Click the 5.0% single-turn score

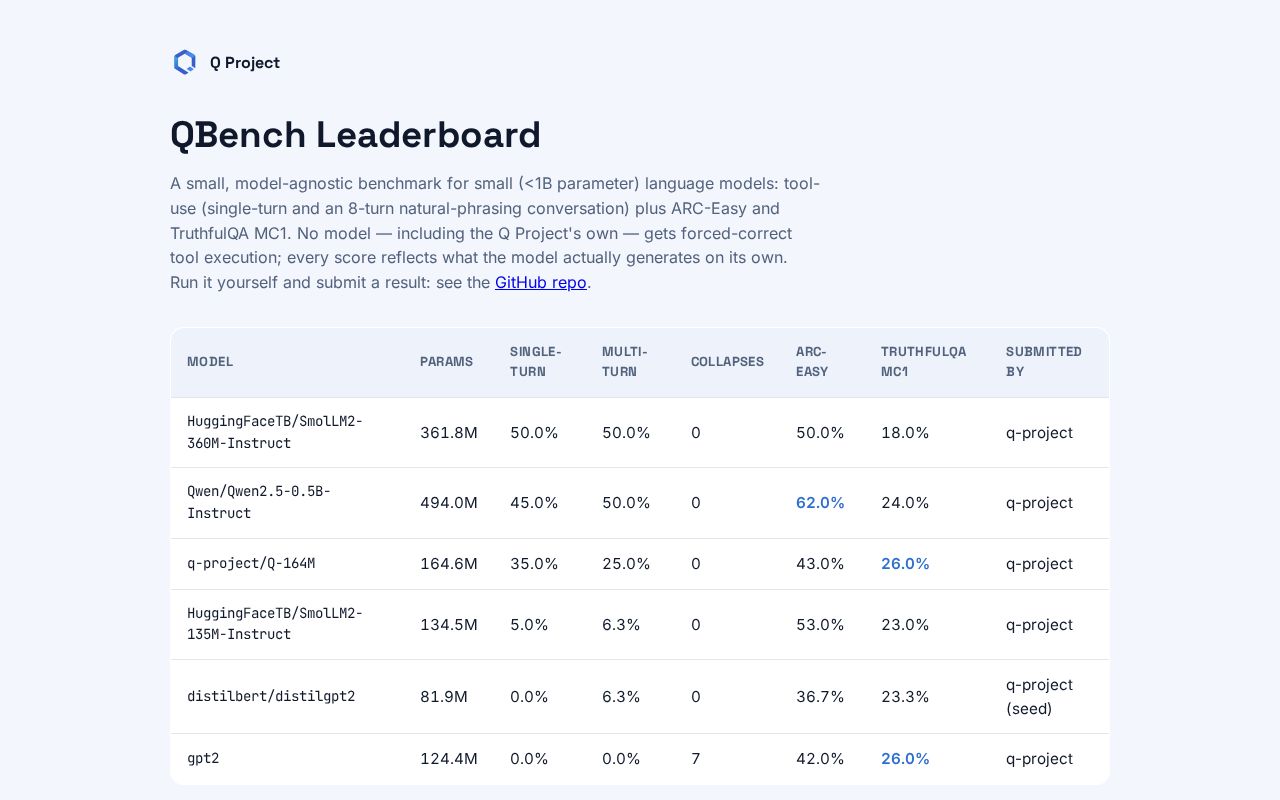529,625
